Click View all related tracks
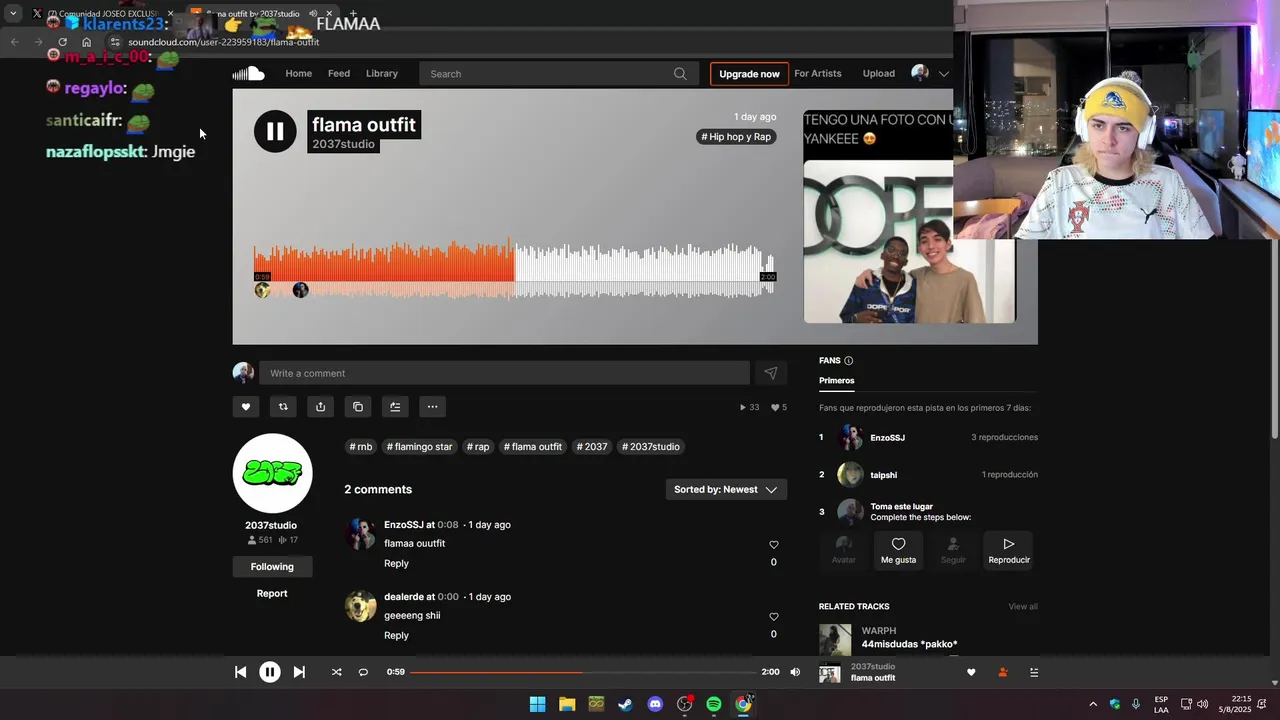This screenshot has width=1280, height=720. [x=1023, y=606]
